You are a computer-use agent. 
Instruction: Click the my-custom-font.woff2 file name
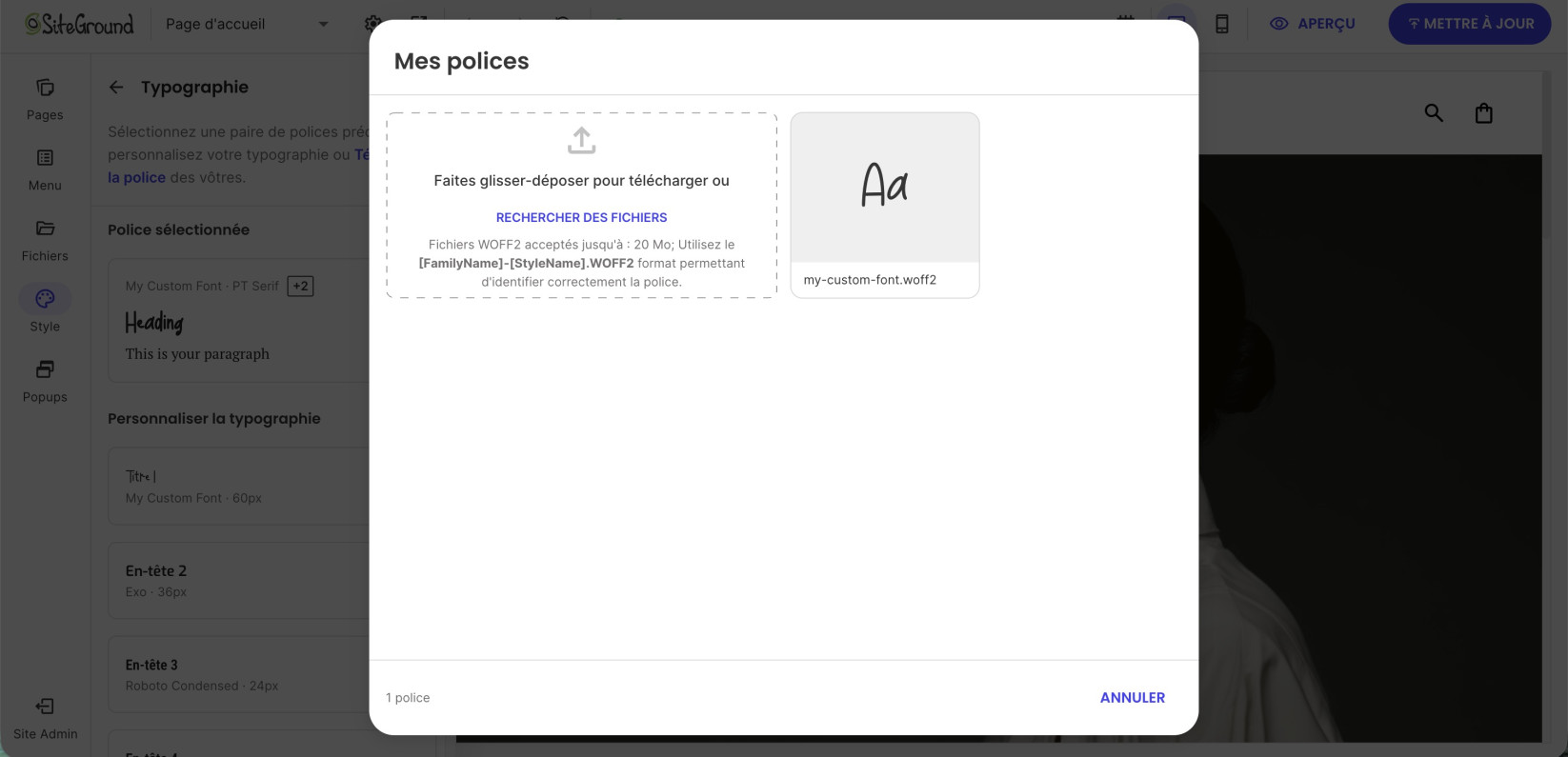coord(870,280)
